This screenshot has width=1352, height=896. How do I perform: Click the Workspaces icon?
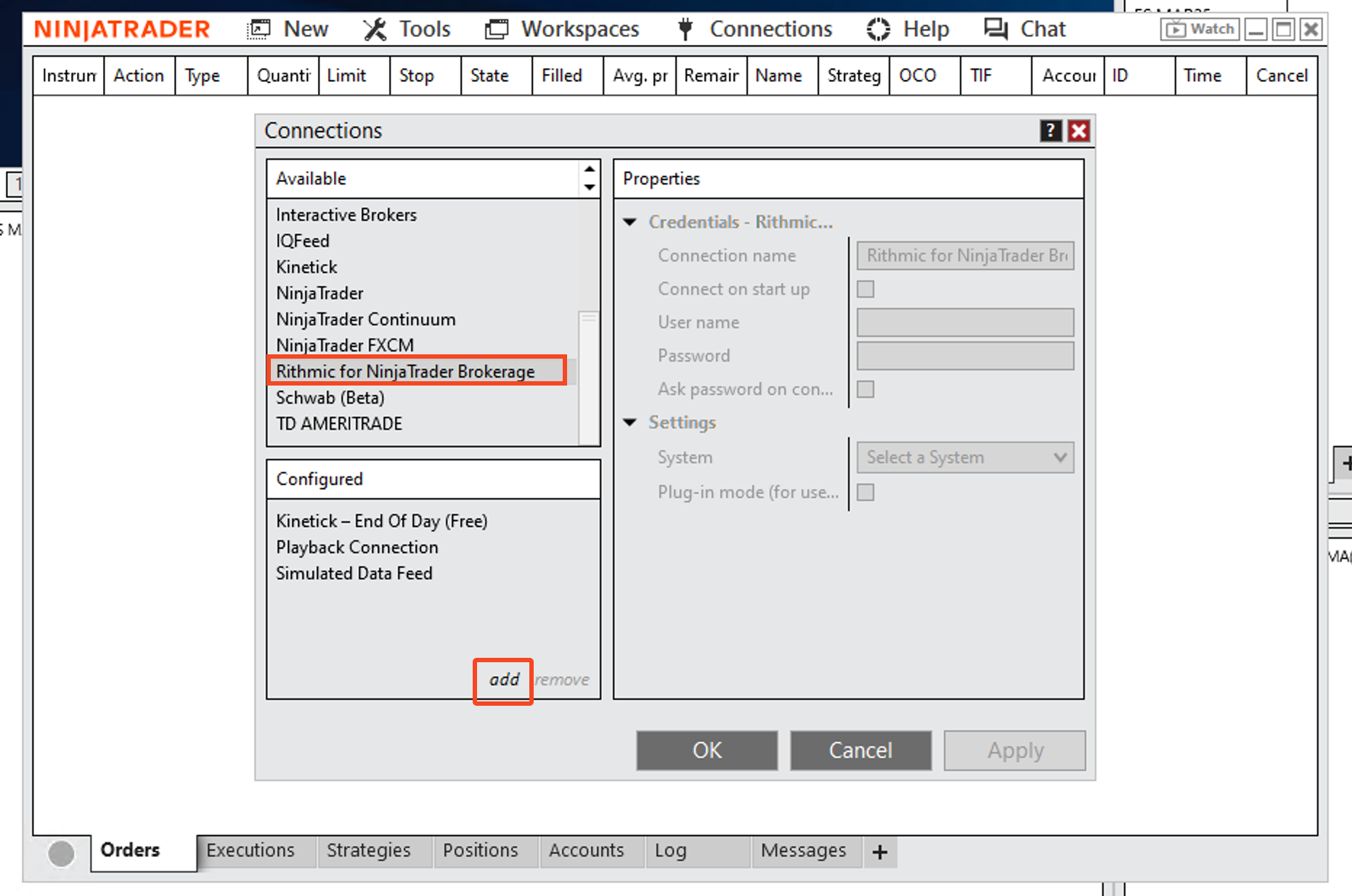point(497,30)
